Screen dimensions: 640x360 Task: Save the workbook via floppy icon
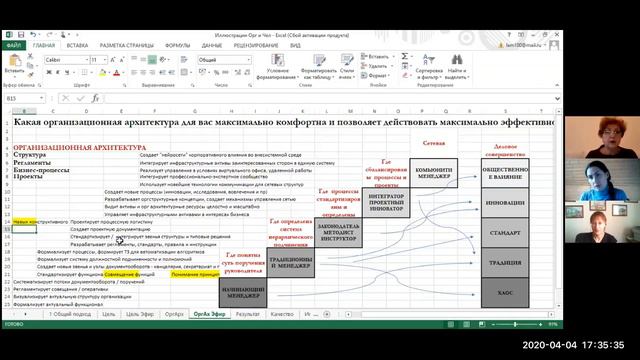[21, 35]
